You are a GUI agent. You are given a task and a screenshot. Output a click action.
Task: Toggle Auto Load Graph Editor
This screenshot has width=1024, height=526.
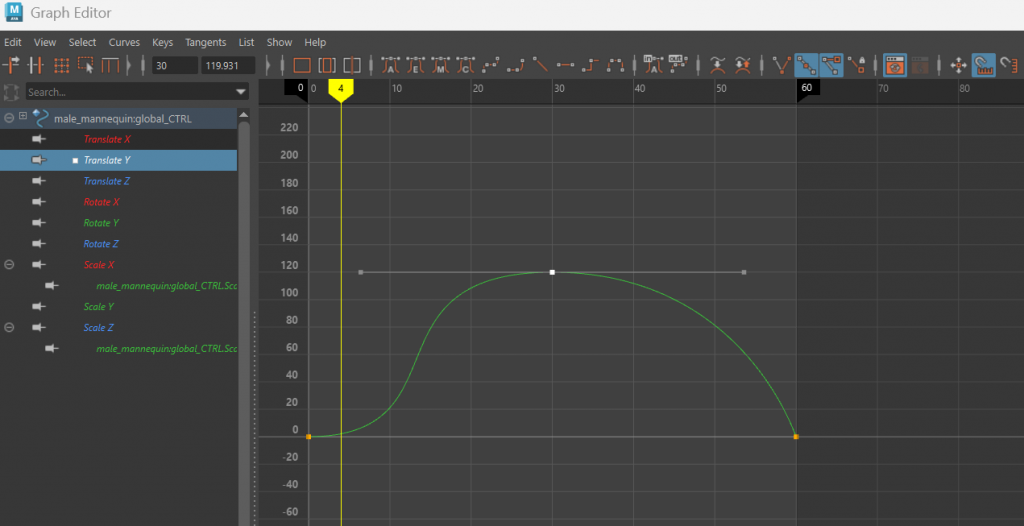(895, 65)
